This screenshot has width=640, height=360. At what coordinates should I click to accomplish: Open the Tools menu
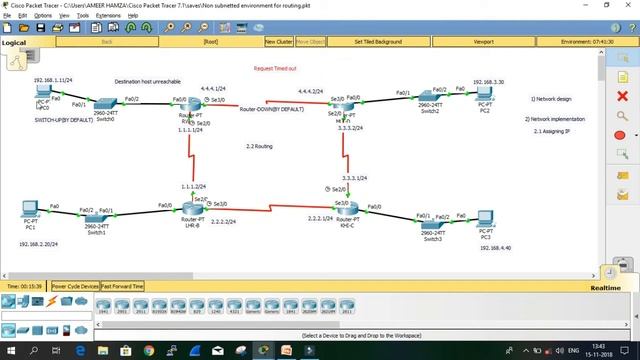pos(82,16)
